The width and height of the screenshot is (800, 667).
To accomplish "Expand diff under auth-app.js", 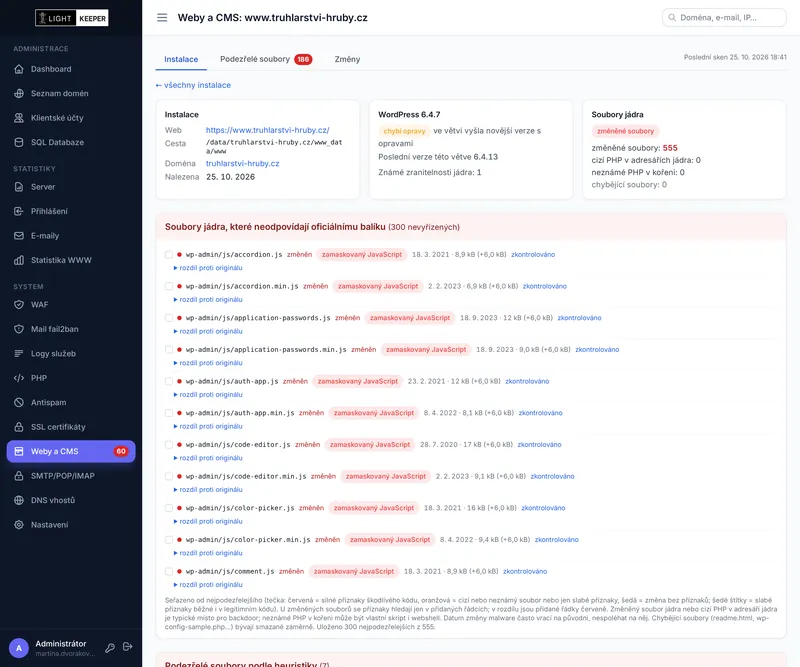I will (x=208, y=394).
